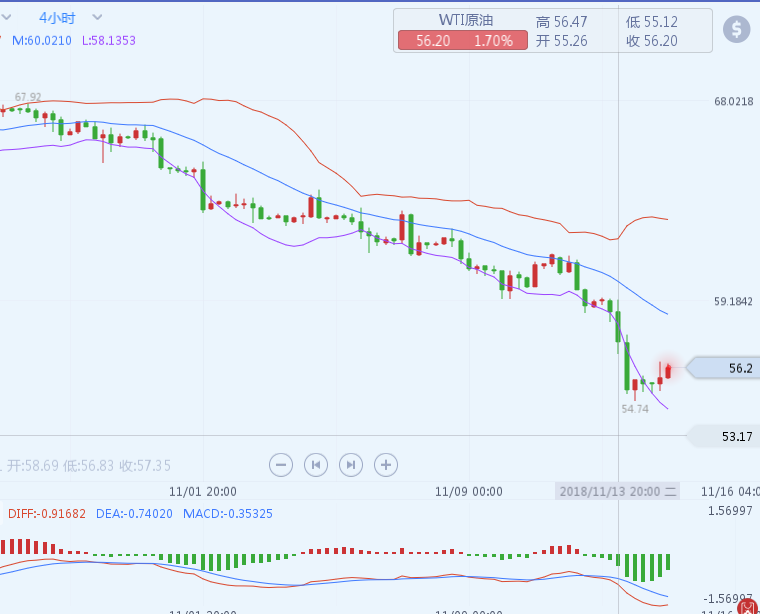Open the 4小时 timeframe dropdown
Image resolution: width=760 pixels, height=614 pixels.
pos(57,17)
